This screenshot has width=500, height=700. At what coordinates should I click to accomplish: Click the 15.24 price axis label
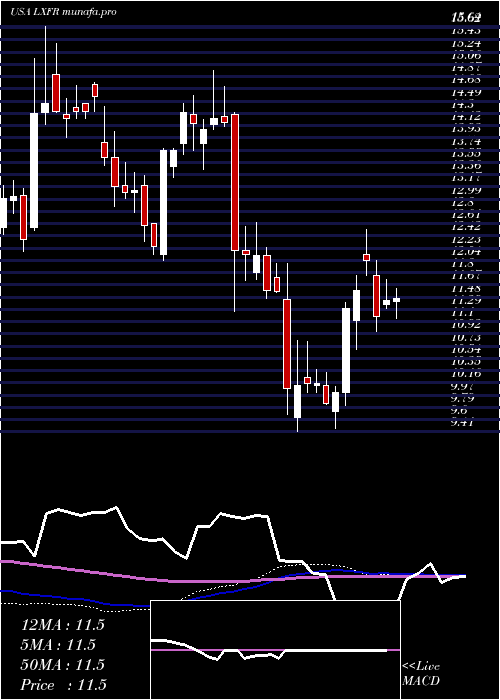click(467, 43)
